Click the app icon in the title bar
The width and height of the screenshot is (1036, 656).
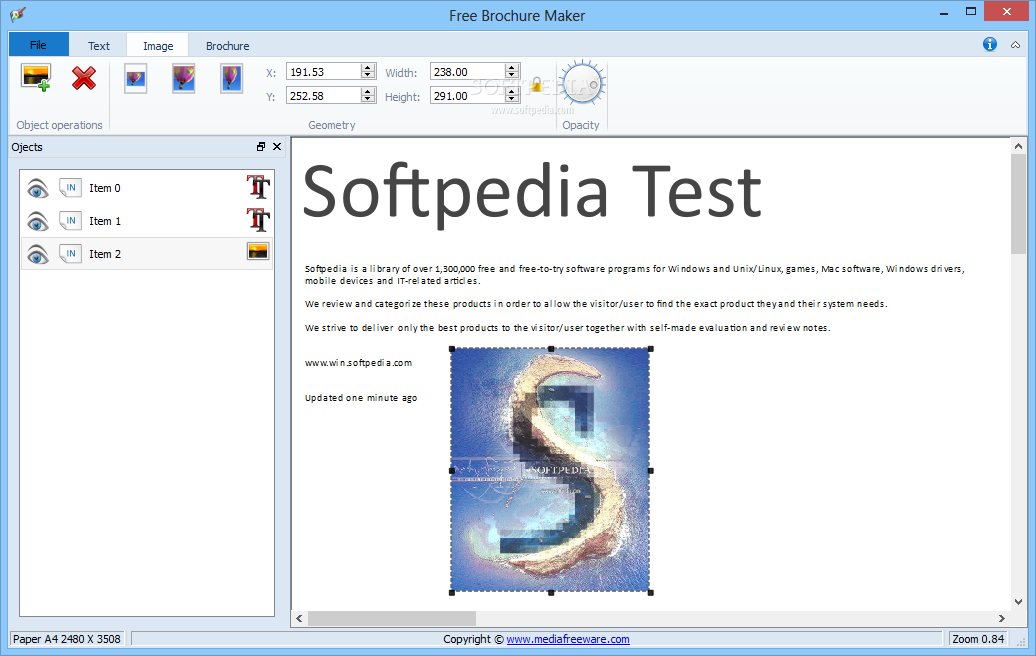18,14
